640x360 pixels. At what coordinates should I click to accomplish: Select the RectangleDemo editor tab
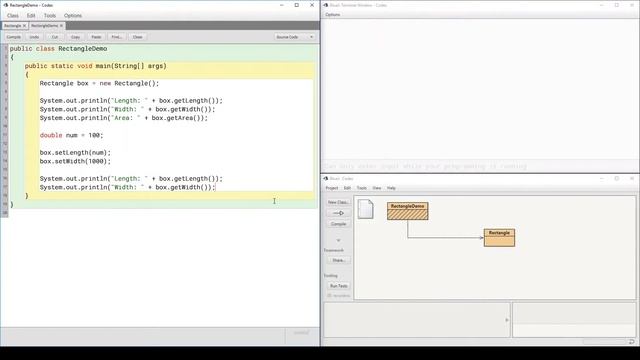(44, 26)
